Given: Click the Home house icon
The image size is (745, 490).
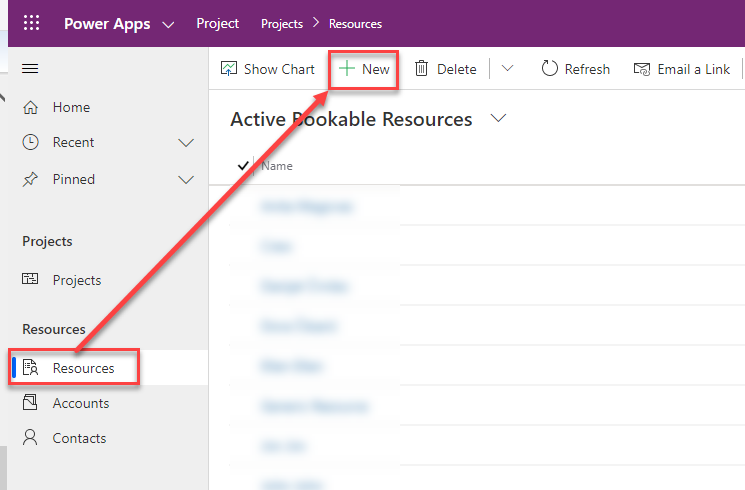Looking at the screenshot, I should tap(30, 107).
